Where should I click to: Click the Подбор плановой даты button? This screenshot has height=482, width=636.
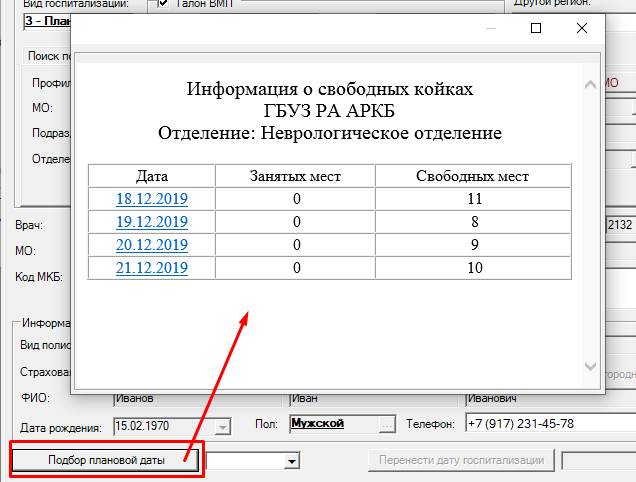106,460
